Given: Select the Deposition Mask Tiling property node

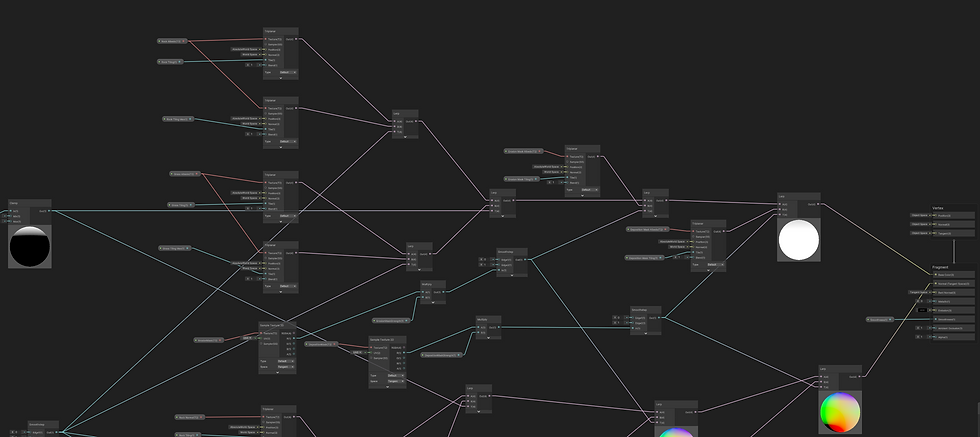Looking at the screenshot, I should pyautogui.click(x=644, y=258).
